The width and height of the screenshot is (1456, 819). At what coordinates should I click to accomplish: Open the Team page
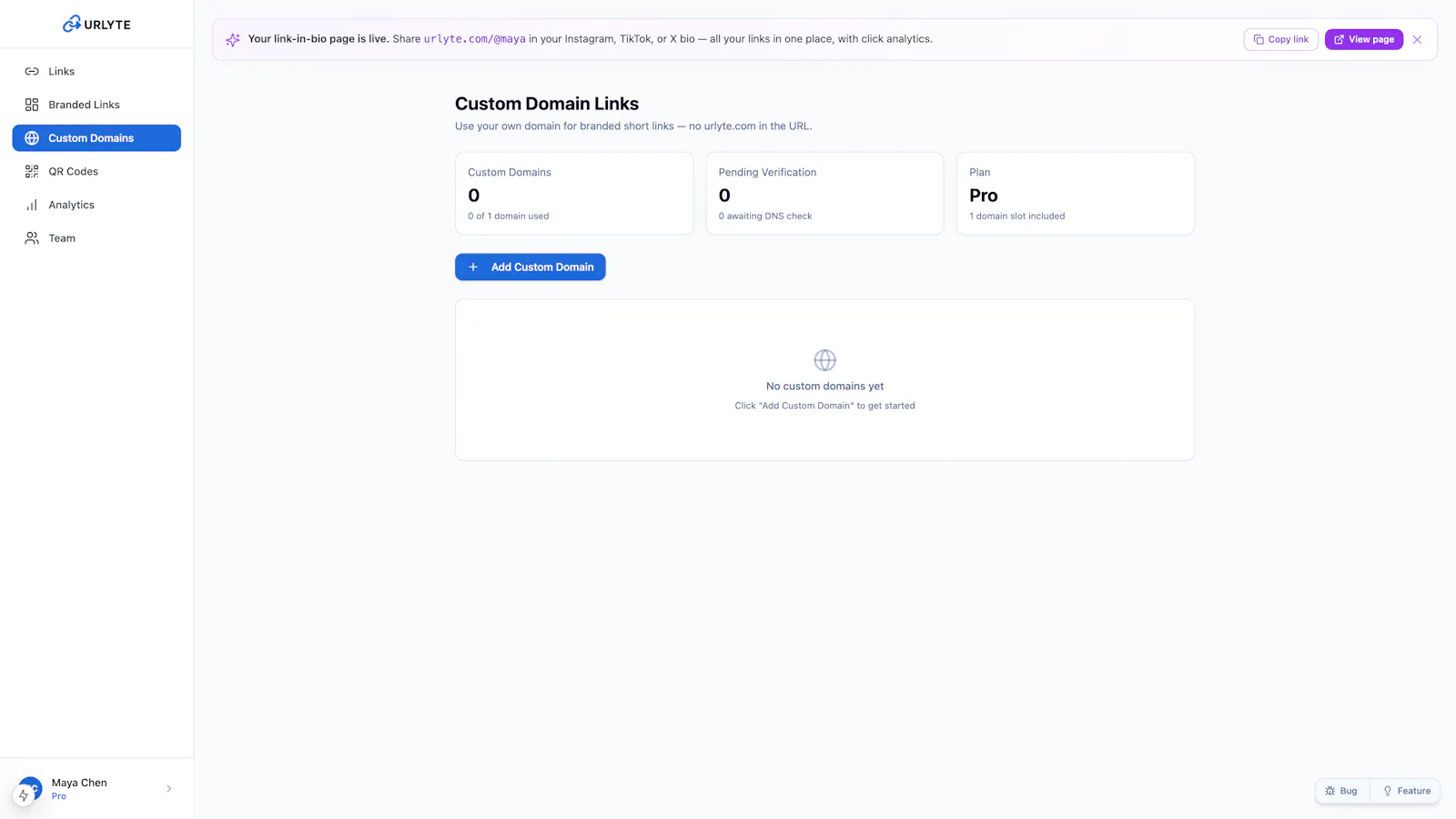click(96, 238)
